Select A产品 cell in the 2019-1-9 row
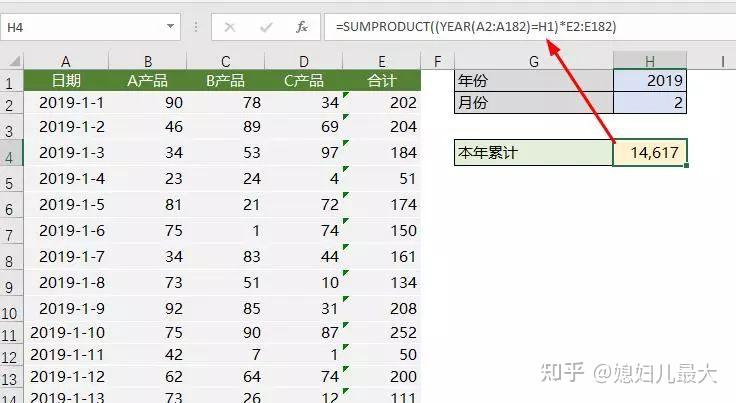736x403 pixels. [x=147, y=309]
